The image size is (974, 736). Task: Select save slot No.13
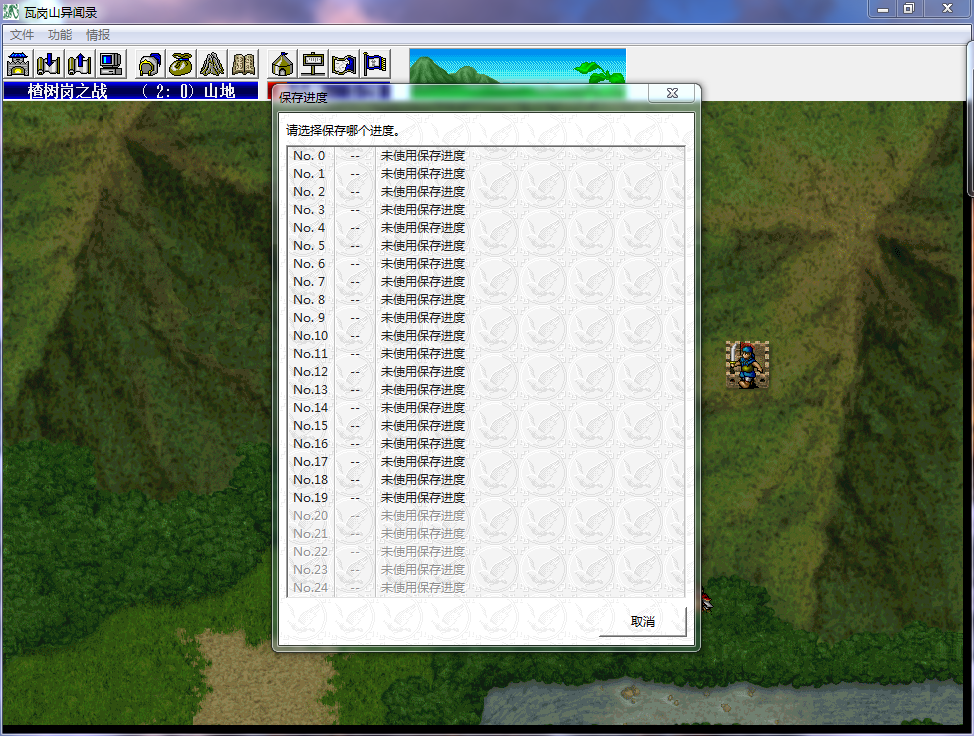point(486,390)
